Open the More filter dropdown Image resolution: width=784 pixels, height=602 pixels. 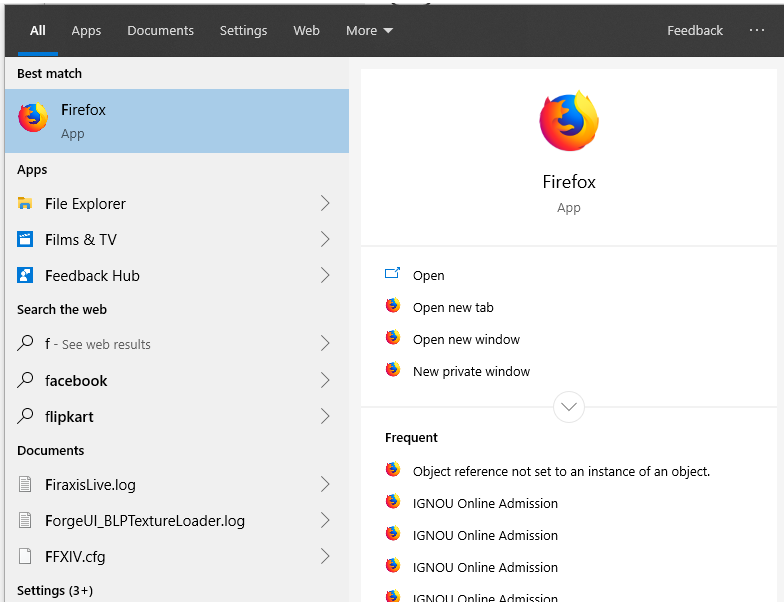click(370, 30)
